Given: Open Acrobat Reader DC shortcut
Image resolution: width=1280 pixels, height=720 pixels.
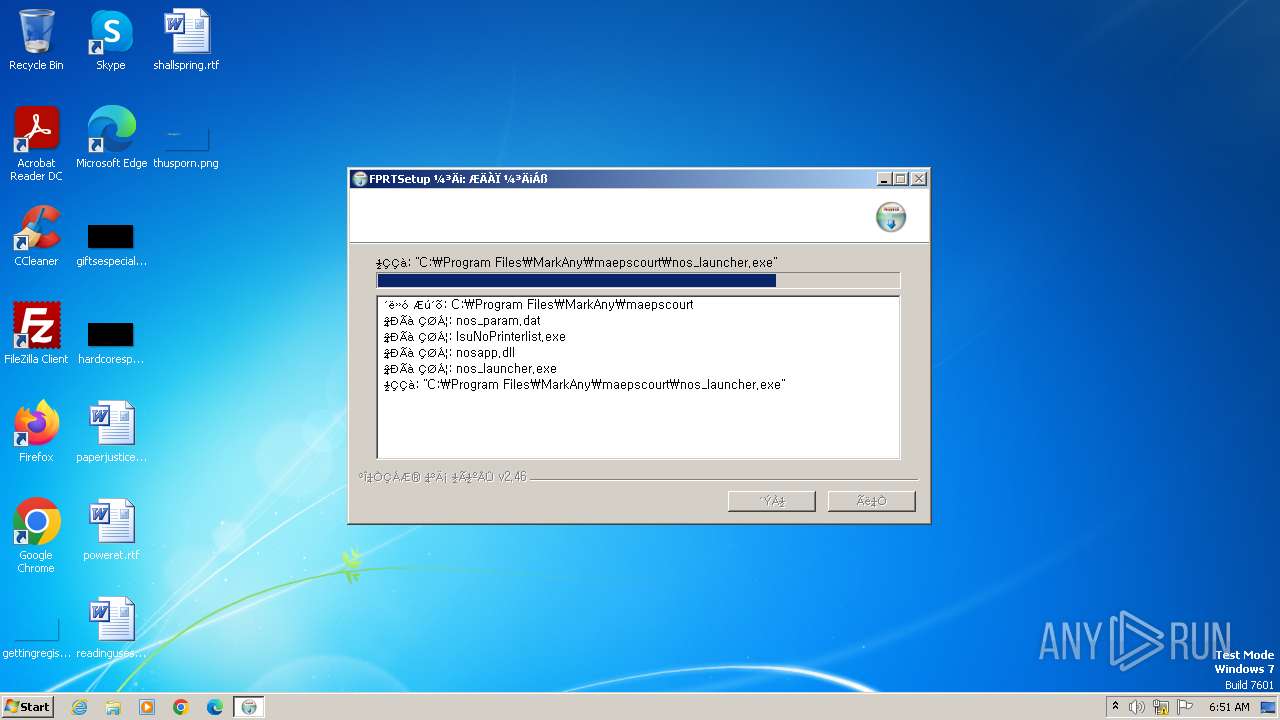Looking at the screenshot, I should [x=36, y=144].
